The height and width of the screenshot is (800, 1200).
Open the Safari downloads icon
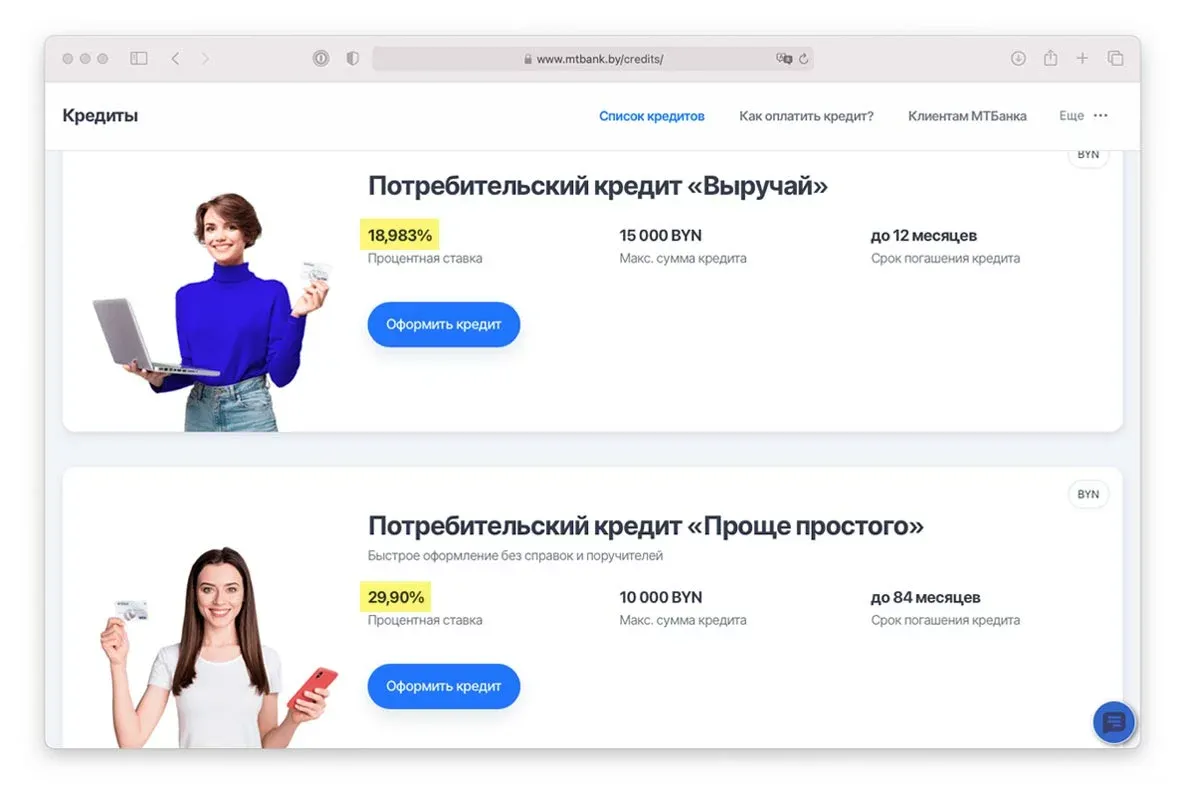(x=1018, y=59)
